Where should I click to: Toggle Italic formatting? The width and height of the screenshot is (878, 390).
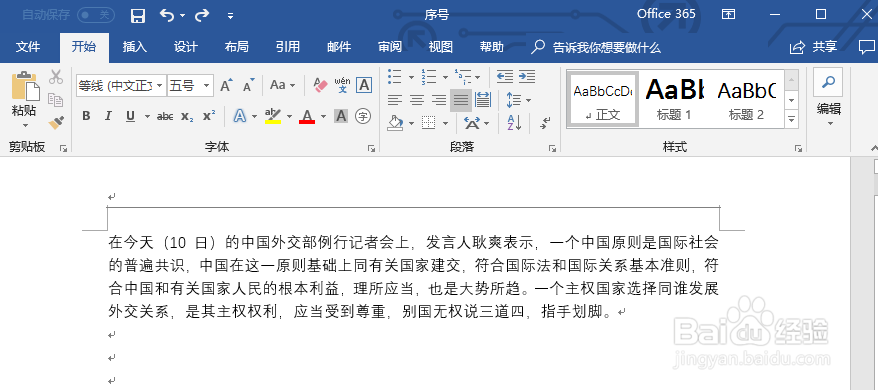(109, 116)
